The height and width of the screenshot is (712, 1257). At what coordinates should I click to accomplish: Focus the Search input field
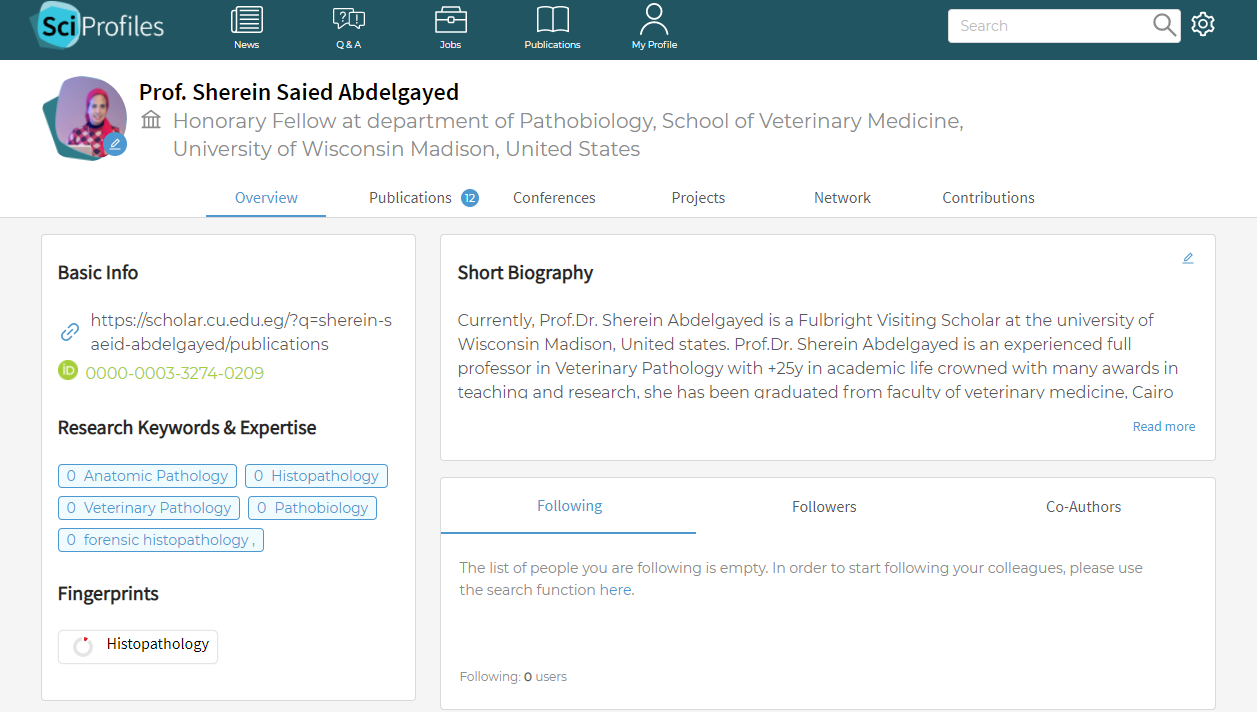coord(1050,26)
